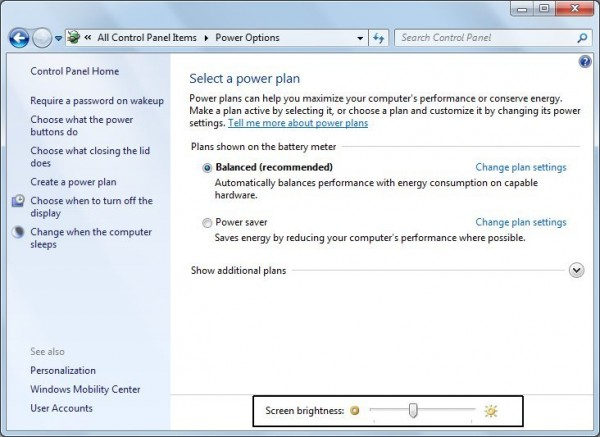Image resolution: width=600 pixels, height=437 pixels.
Task: Open Choose what the power buttons do
Action: pyautogui.click(x=82, y=126)
